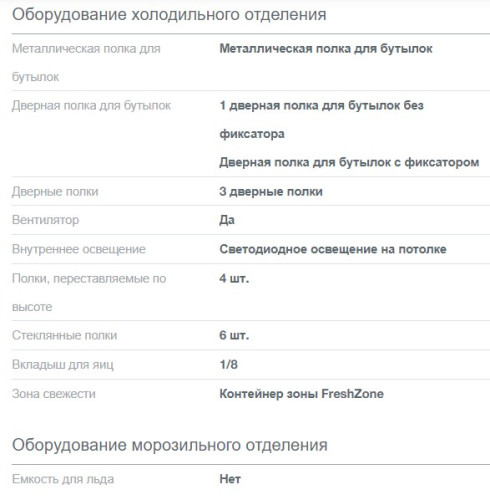Select label 'Емкость для льда'
Image resolution: width=490 pixels, height=500 pixels.
click(63, 479)
